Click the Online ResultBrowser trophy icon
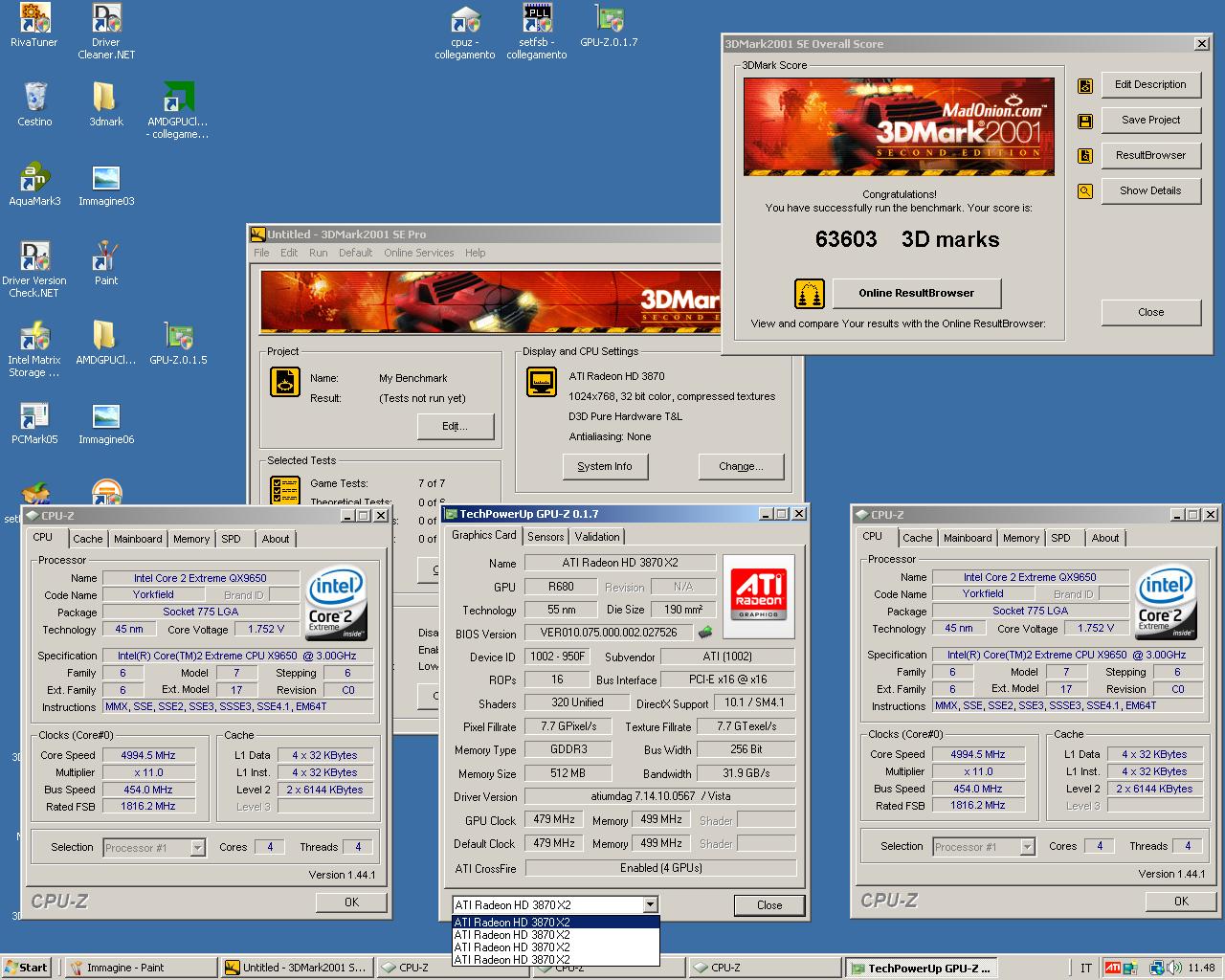This screenshot has height=980, width=1225. tap(810, 294)
